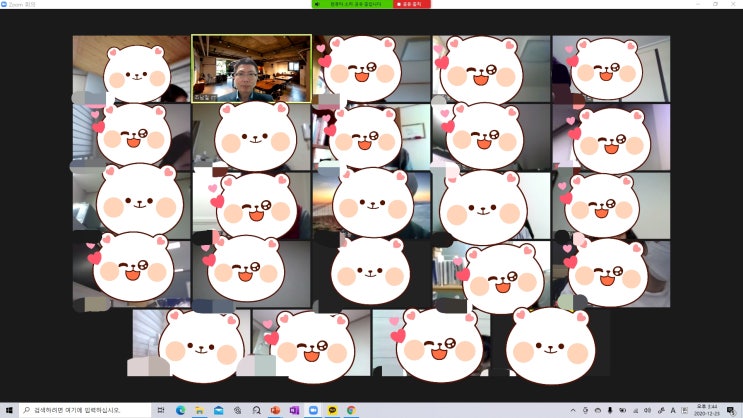Toggle the IME language indicator A in the tray
Screen dimensions: 743x418
pos(672,410)
